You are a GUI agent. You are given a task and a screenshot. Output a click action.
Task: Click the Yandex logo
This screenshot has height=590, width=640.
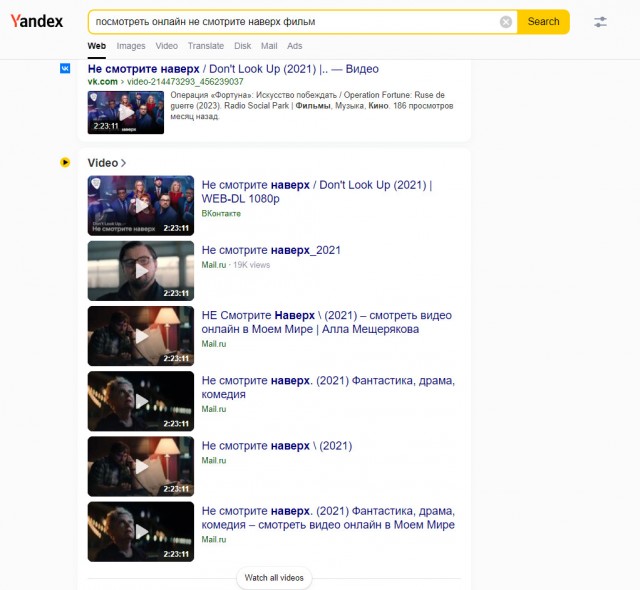pyautogui.click(x=37, y=21)
